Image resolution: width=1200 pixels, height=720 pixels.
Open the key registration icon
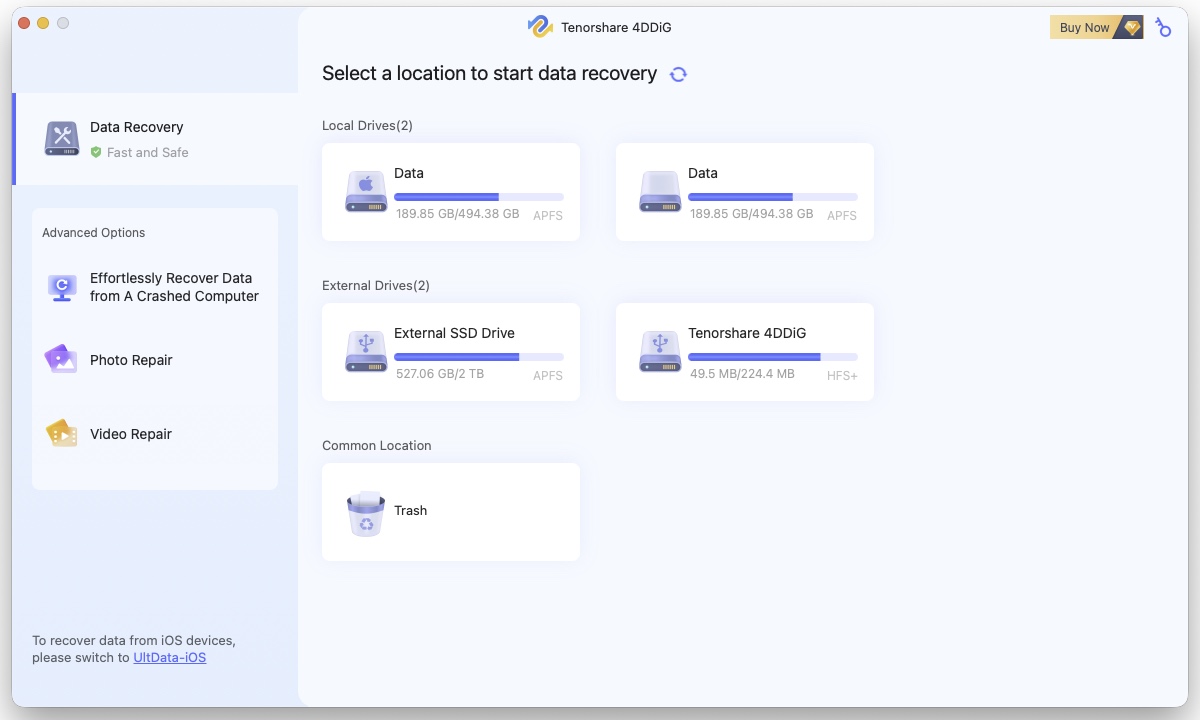(x=1163, y=27)
